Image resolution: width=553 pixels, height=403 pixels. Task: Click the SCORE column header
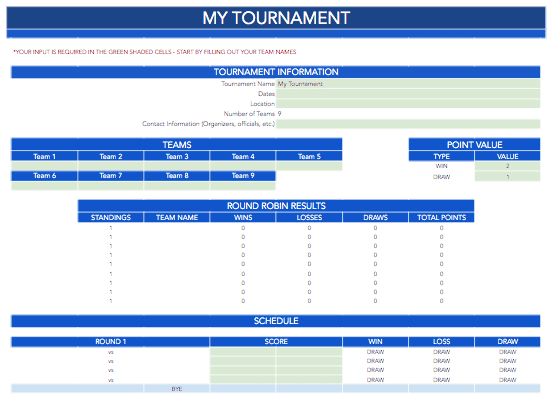[x=276, y=342]
